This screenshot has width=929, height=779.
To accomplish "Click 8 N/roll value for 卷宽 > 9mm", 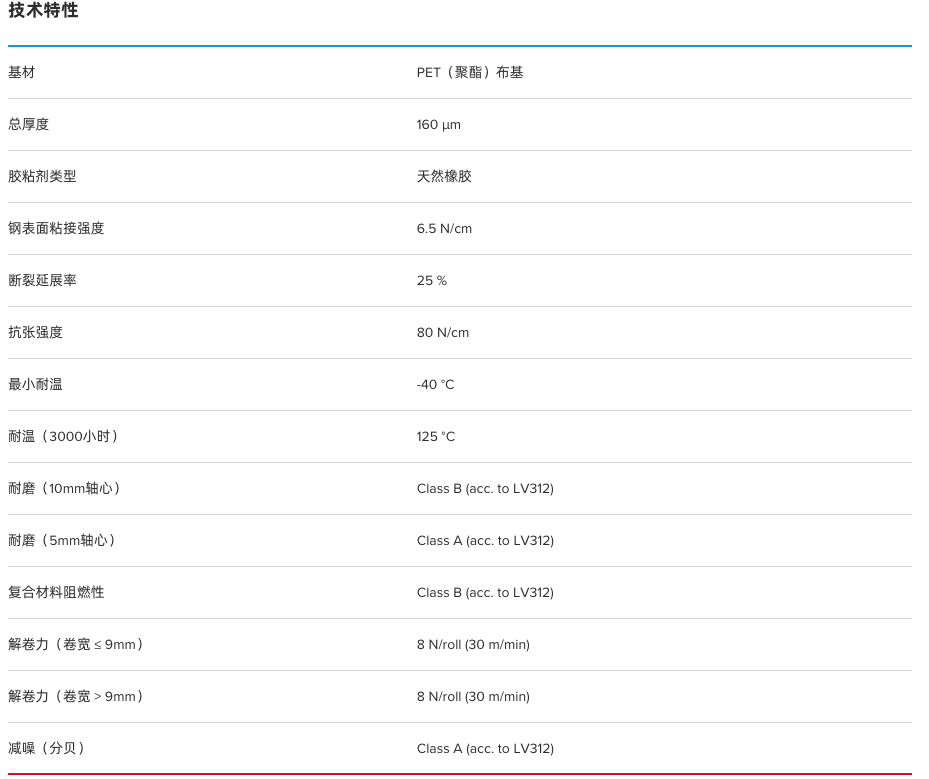I will tap(473, 697).
